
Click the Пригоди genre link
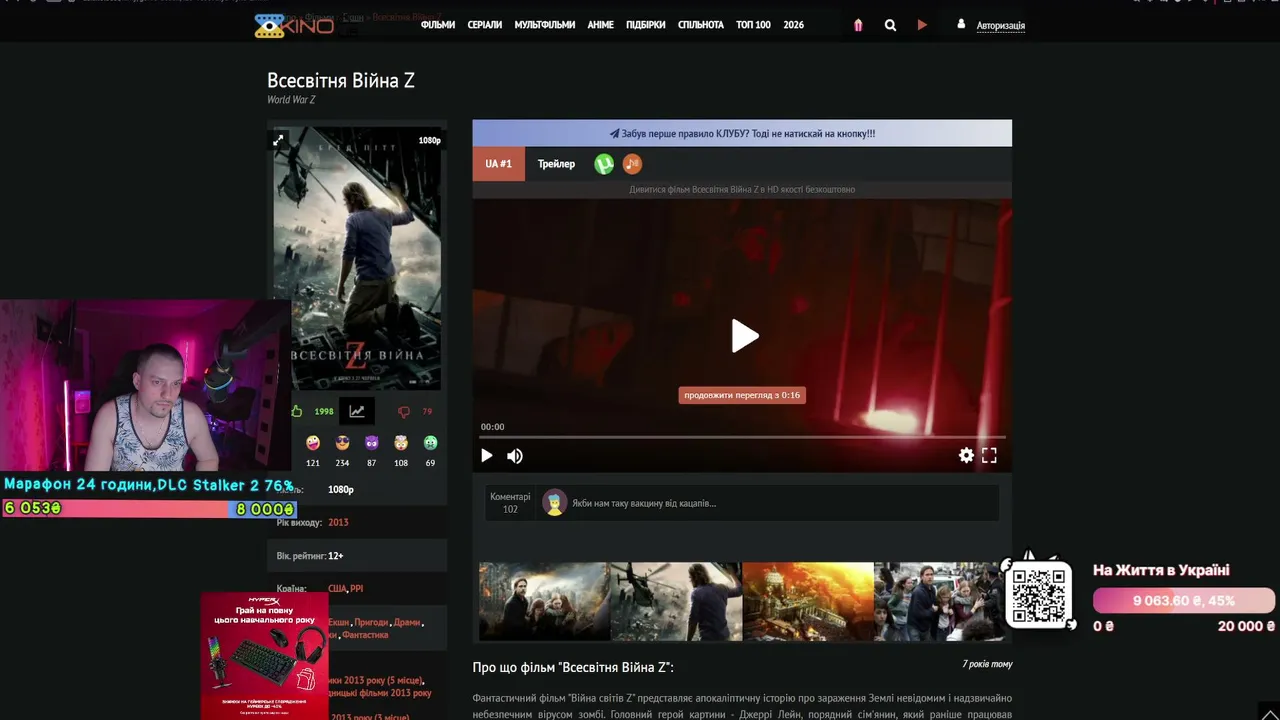[371, 623]
